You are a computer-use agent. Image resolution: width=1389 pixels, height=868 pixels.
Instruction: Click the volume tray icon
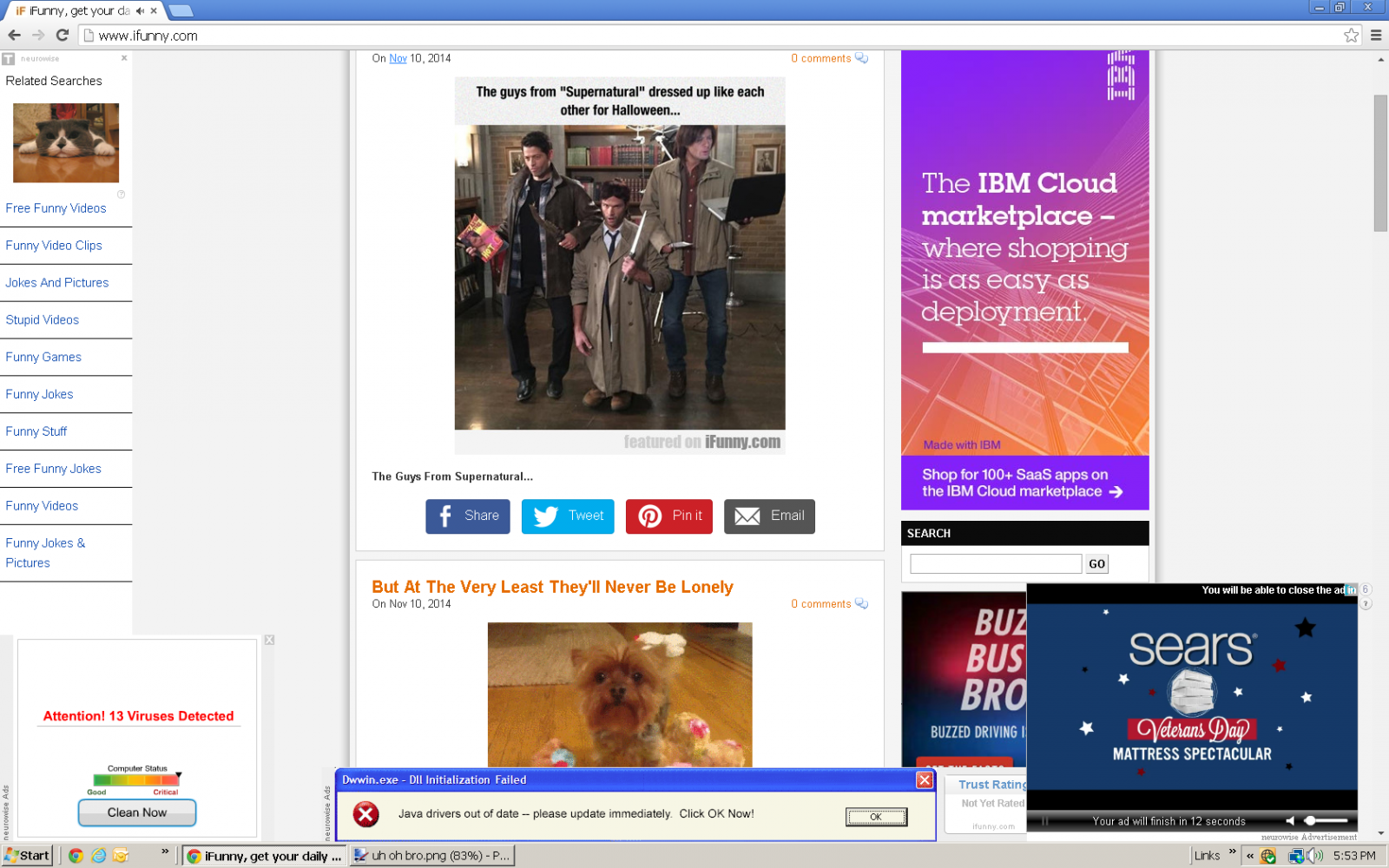(x=1315, y=856)
